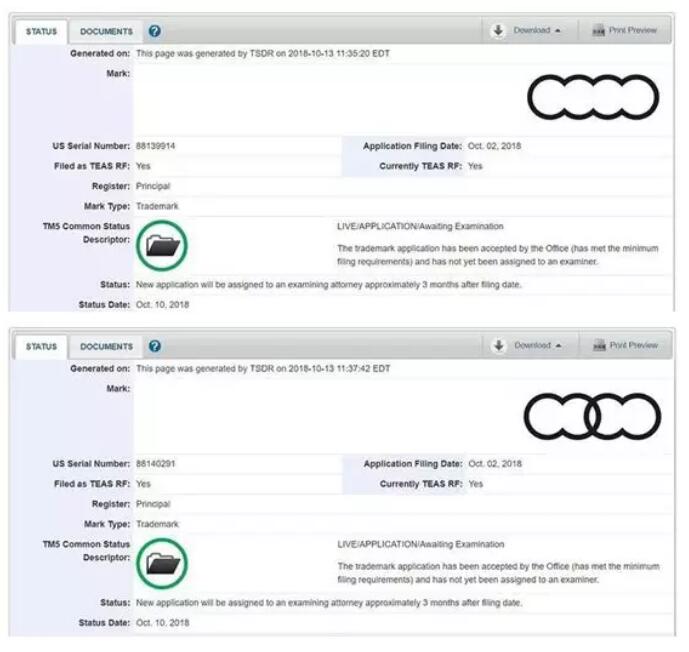Click Status Date 'Oct. 10, 2018' in bottom panel
The width and height of the screenshot is (689, 652).
(x=163, y=623)
